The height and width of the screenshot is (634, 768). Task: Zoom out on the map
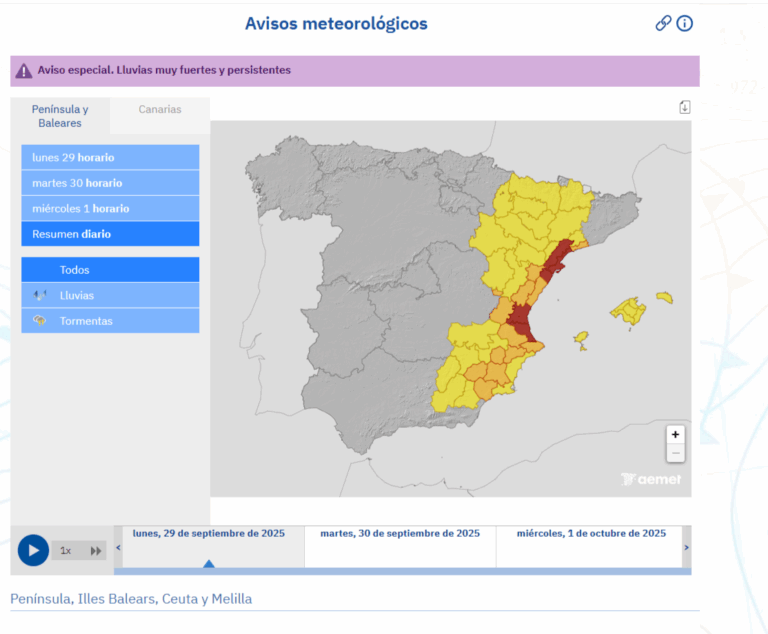(675, 453)
